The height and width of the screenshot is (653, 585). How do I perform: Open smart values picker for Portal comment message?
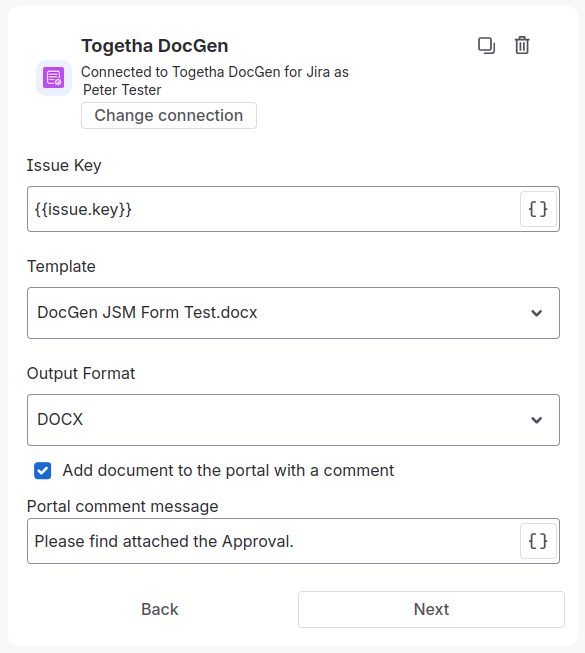pyautogui.click(x=538, y=541)
